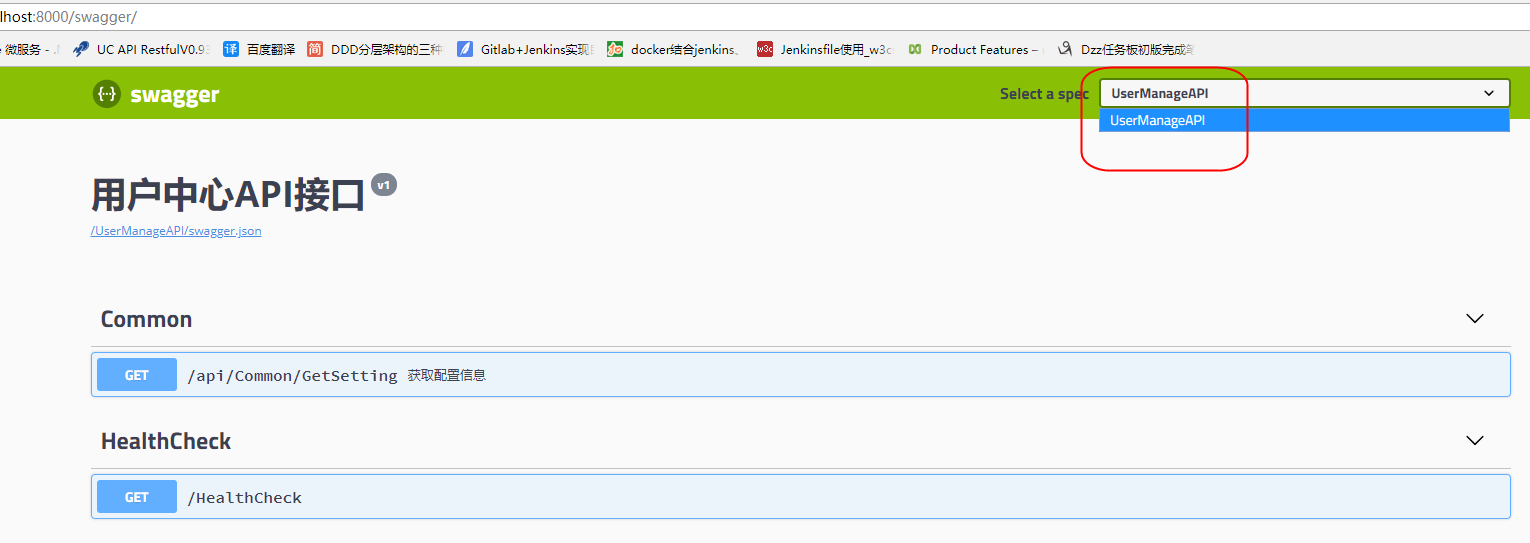The width and height of the screenshot is (1530, 543).
Task: Open the Gitlab+Jenkins bookmark
Action: point(525,49)
